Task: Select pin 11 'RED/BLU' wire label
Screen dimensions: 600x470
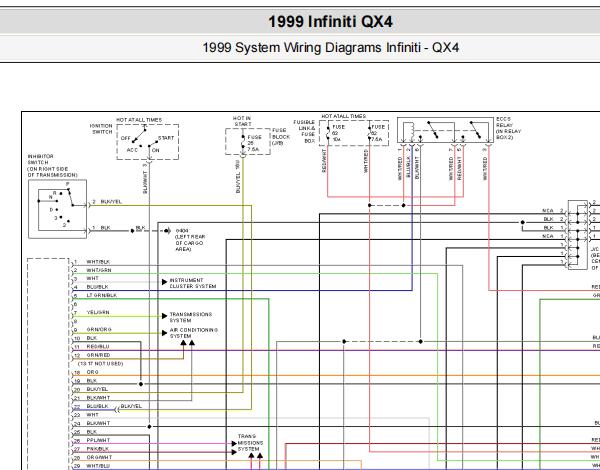Action: [98, 346]
